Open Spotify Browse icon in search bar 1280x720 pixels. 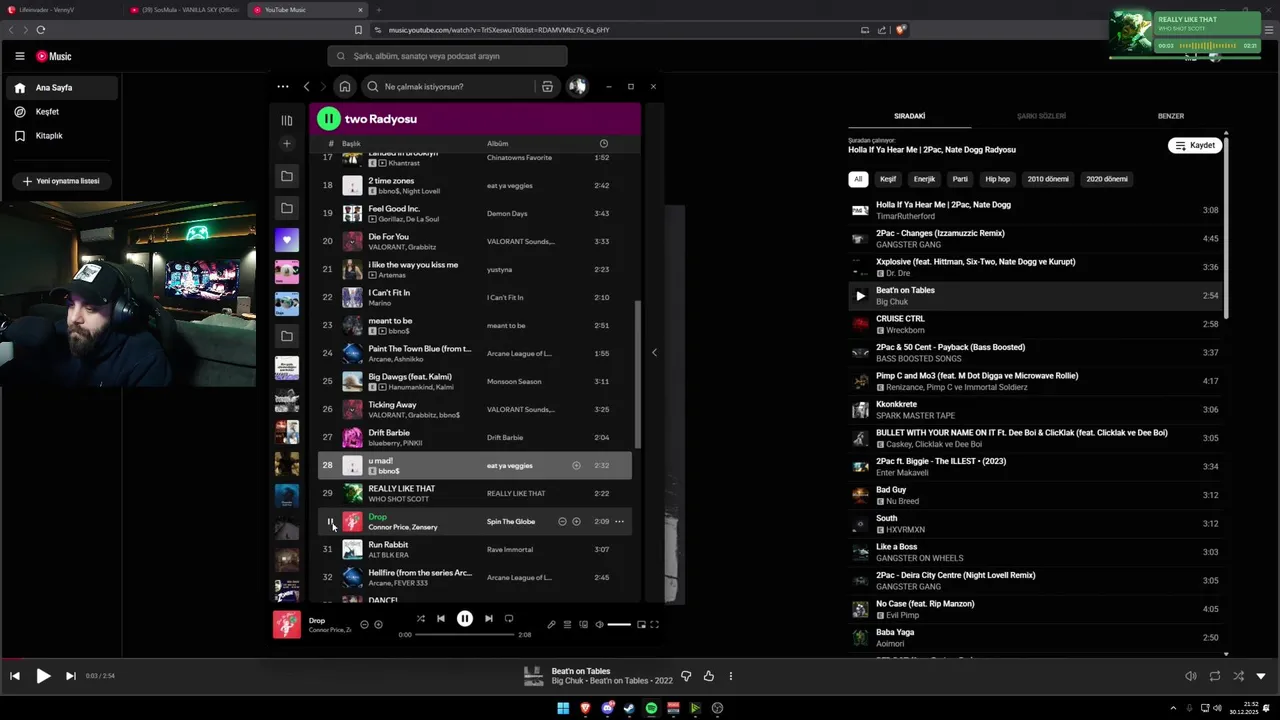click(x=547, y=87)
